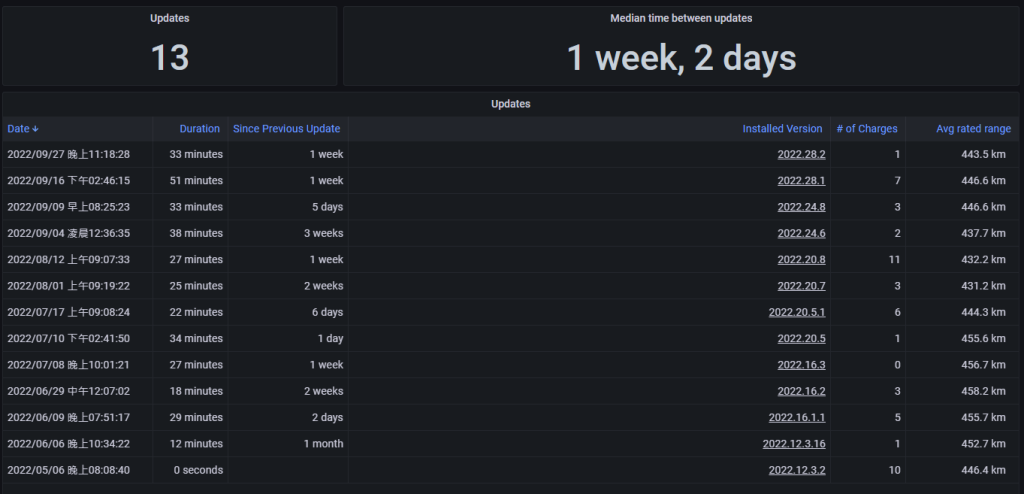Sort by Since Previous Update column
Screen dimensions: 1024x494
pos(286,129)
